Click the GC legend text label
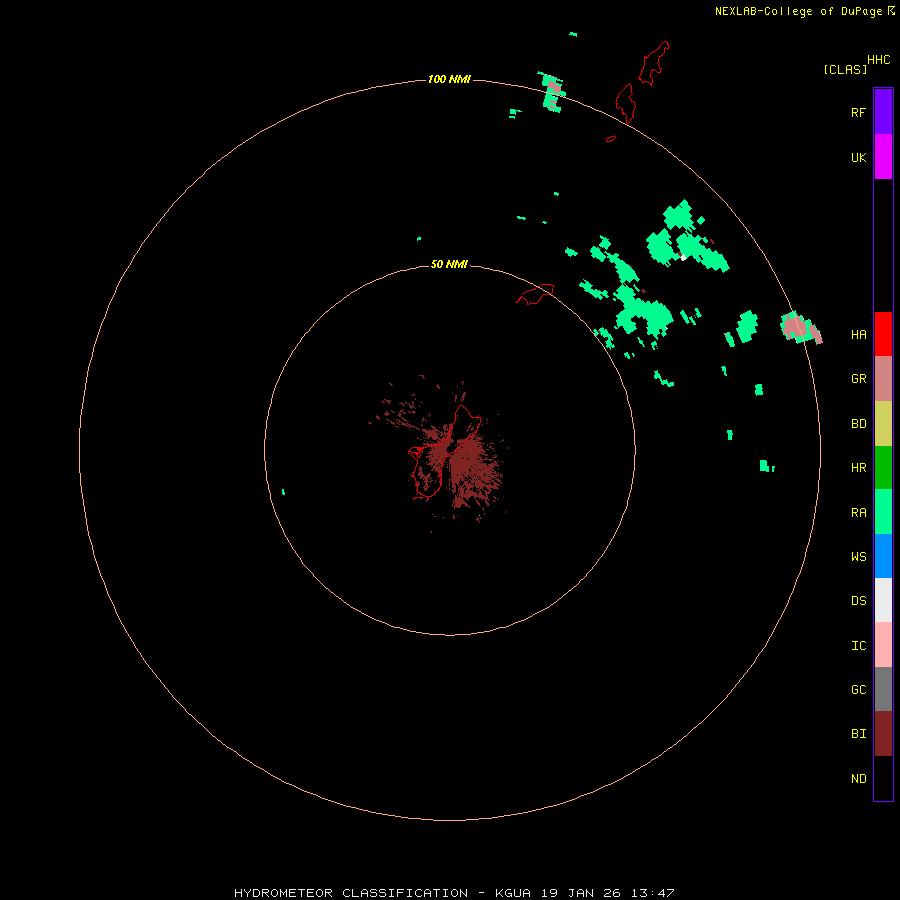The height and width of the screenshot is (900, 900). [x=858, y=690]
